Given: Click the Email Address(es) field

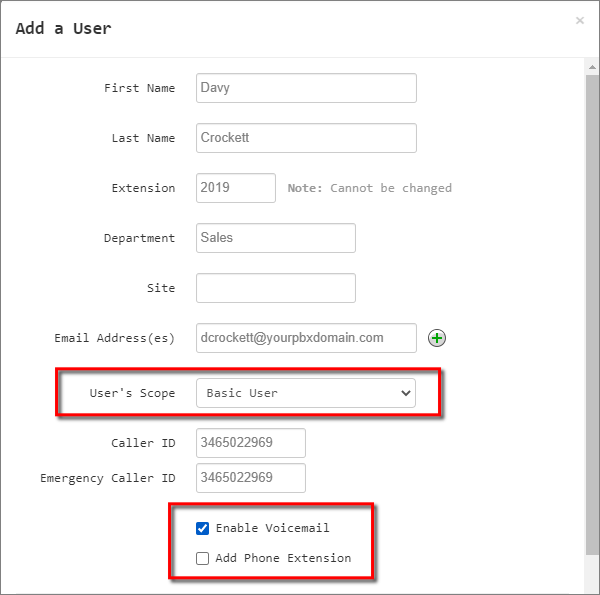Looking at the screenshot, I should click(306, 338).
